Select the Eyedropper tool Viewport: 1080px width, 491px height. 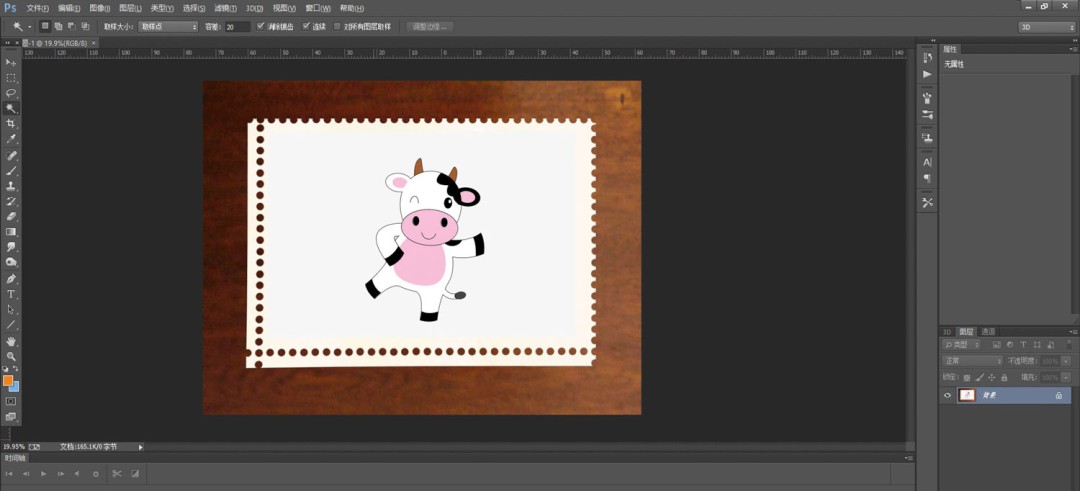pos(11,139)
